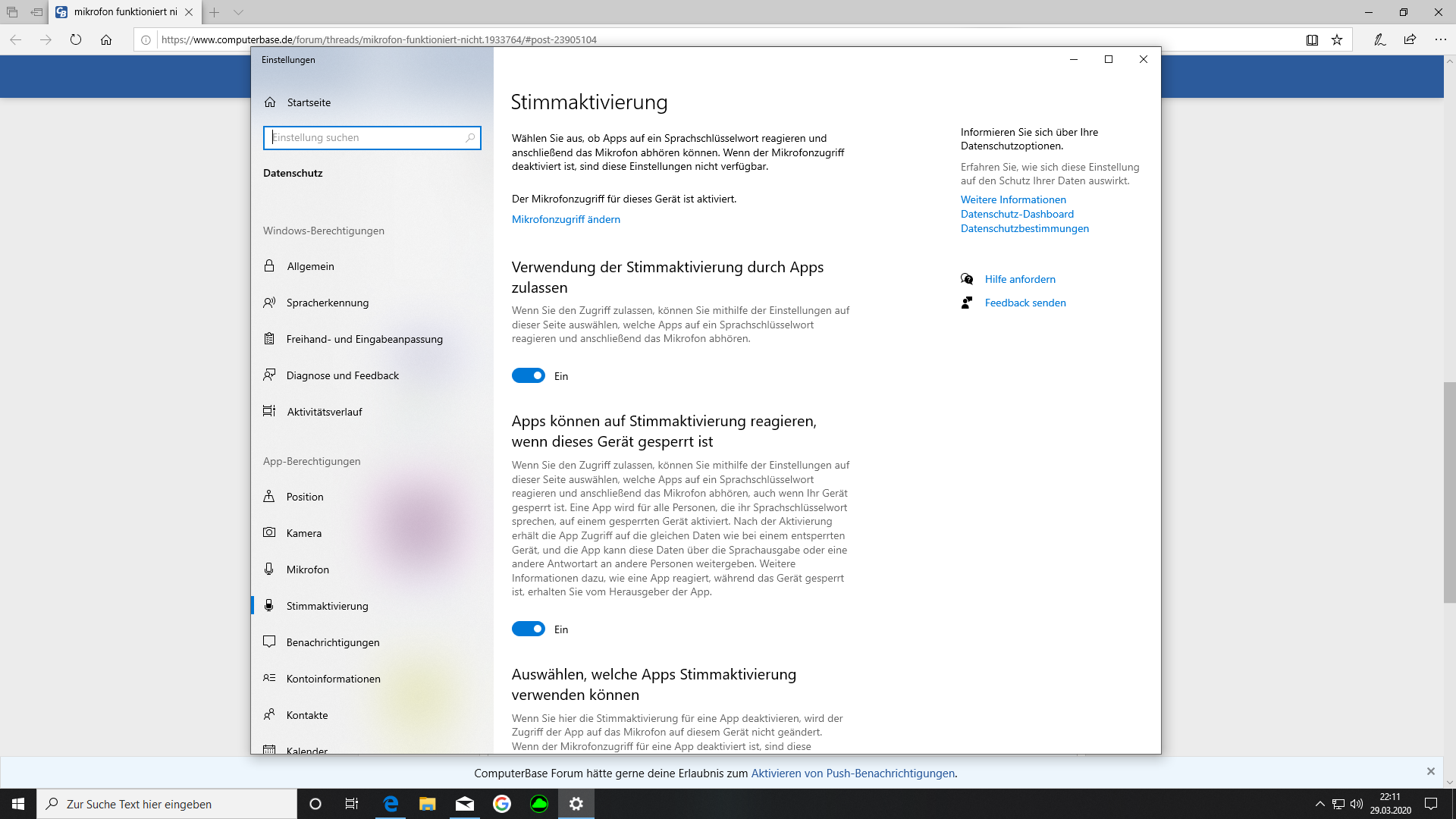This screenshot has width=1456, height=819.
Task: Open Mikrofon settings from the sidebar
Action: [x=306, y=570]
